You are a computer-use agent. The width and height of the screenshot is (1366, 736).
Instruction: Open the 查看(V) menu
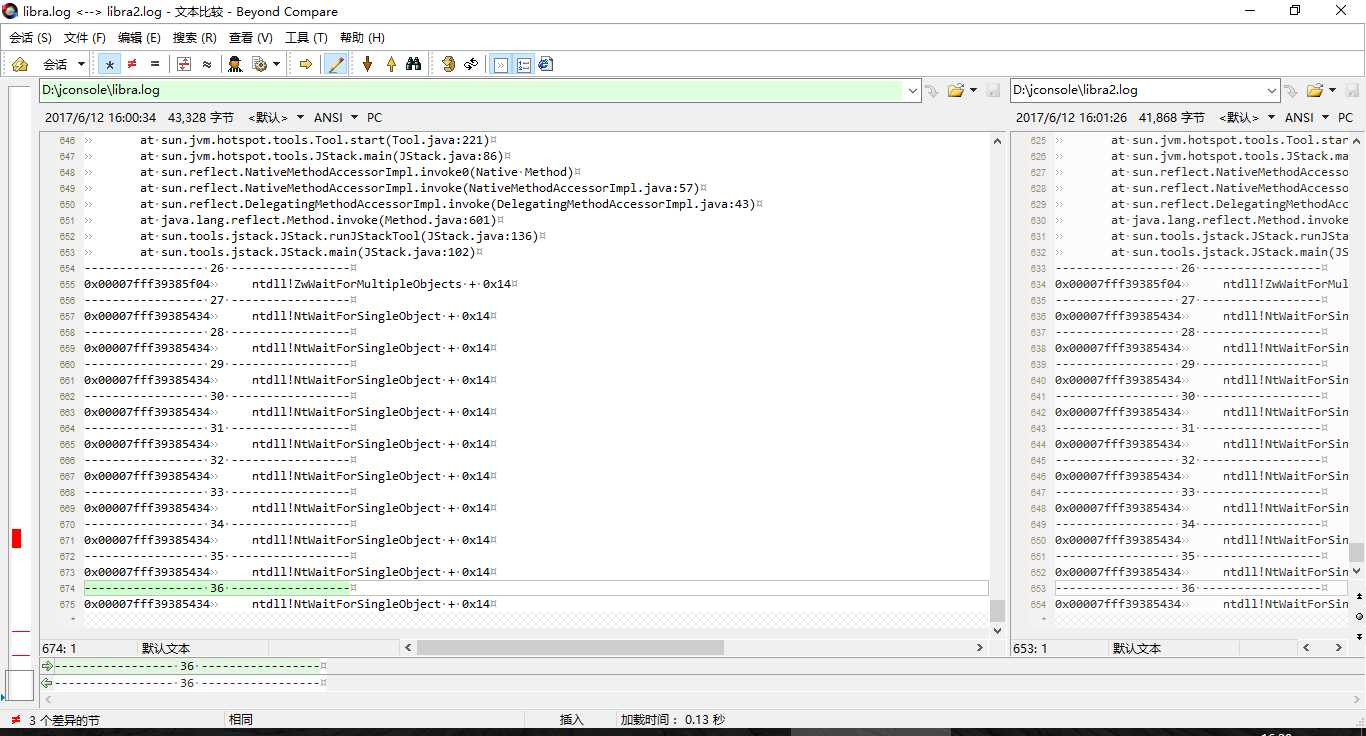(250, 37)
